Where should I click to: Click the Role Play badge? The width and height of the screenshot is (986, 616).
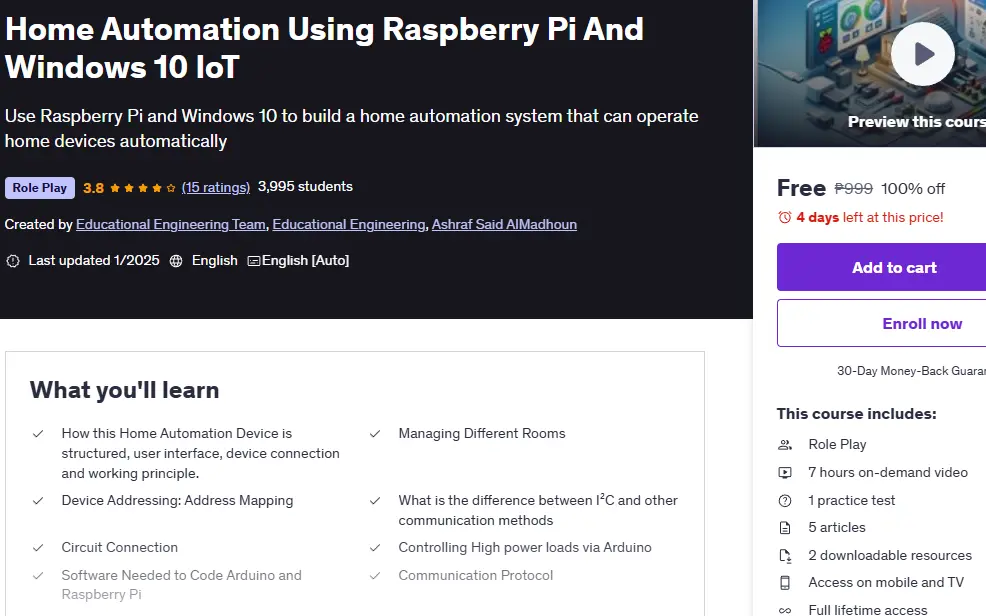tap(40, 188)
